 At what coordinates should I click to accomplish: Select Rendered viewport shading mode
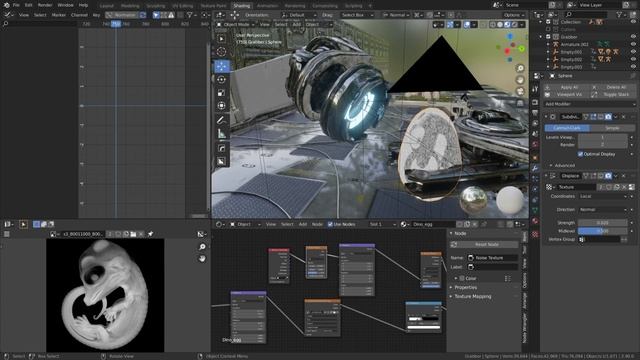[x=515, y=24]
